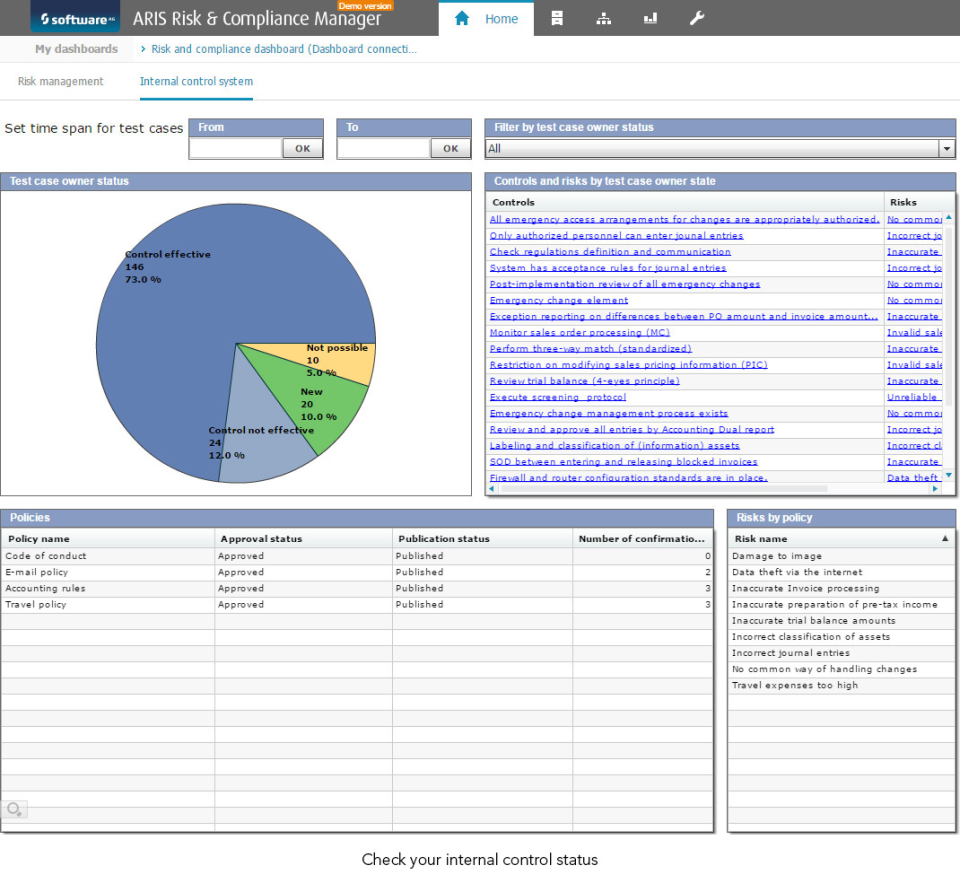Select the Internal control system tab
Screen dimensions: 960x883
[x=196, y=82]
